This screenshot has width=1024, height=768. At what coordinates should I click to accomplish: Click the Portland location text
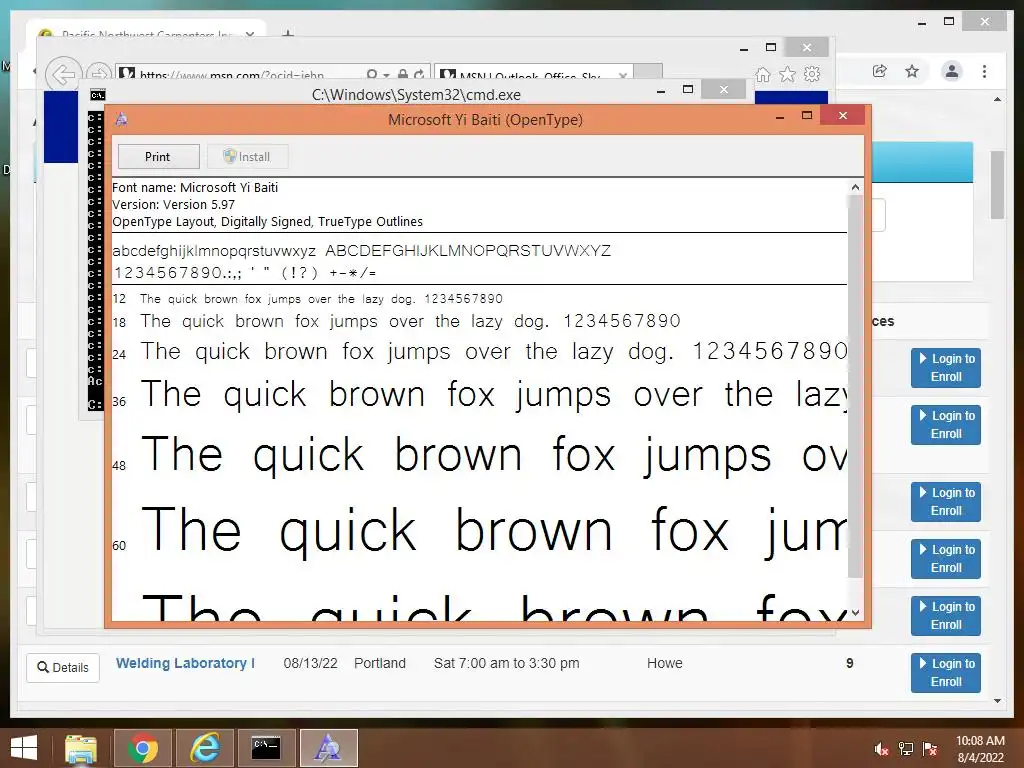click(x=379, y=664)
